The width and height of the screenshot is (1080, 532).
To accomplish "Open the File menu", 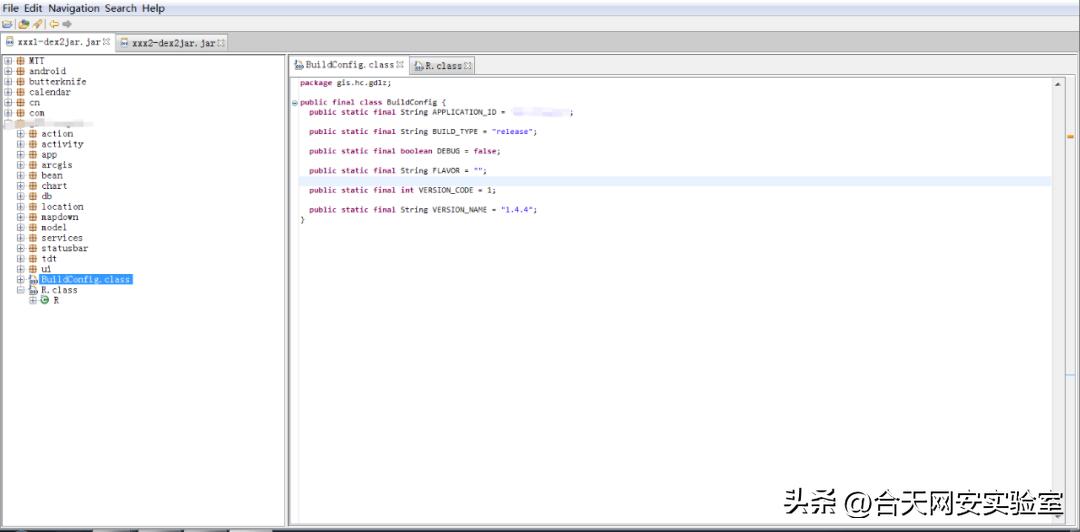I will coord(11,8).
